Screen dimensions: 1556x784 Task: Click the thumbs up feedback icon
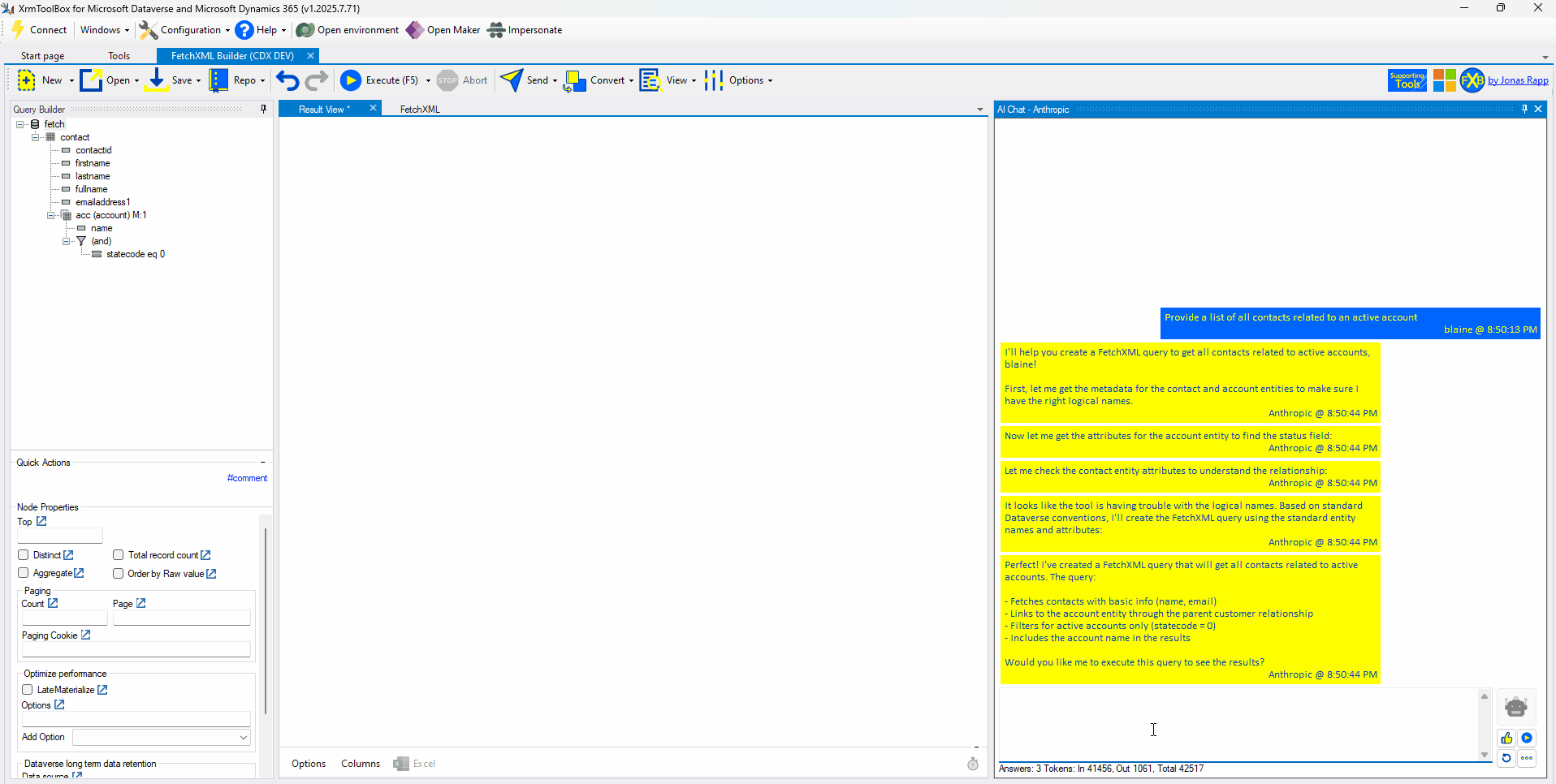coord(1506,738)
